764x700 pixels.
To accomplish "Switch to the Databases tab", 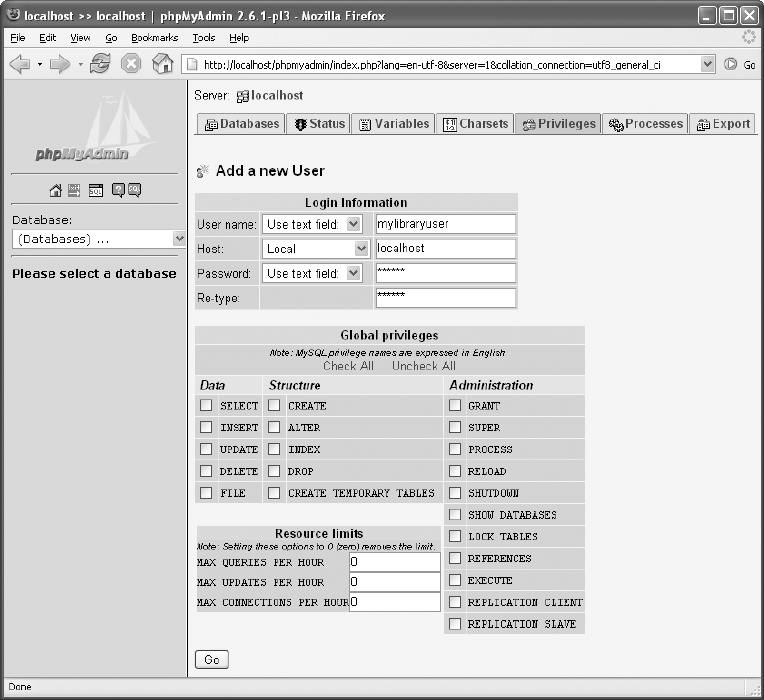I will click(x=242, y=124).
